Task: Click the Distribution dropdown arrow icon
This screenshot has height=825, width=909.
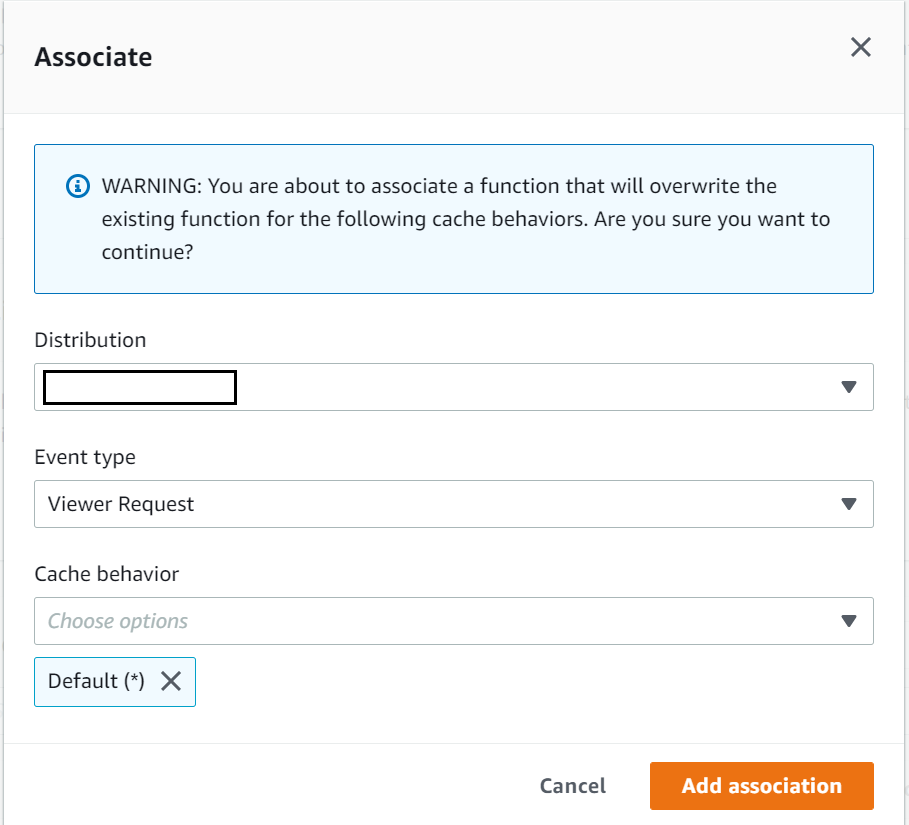Action: (849, 387)
